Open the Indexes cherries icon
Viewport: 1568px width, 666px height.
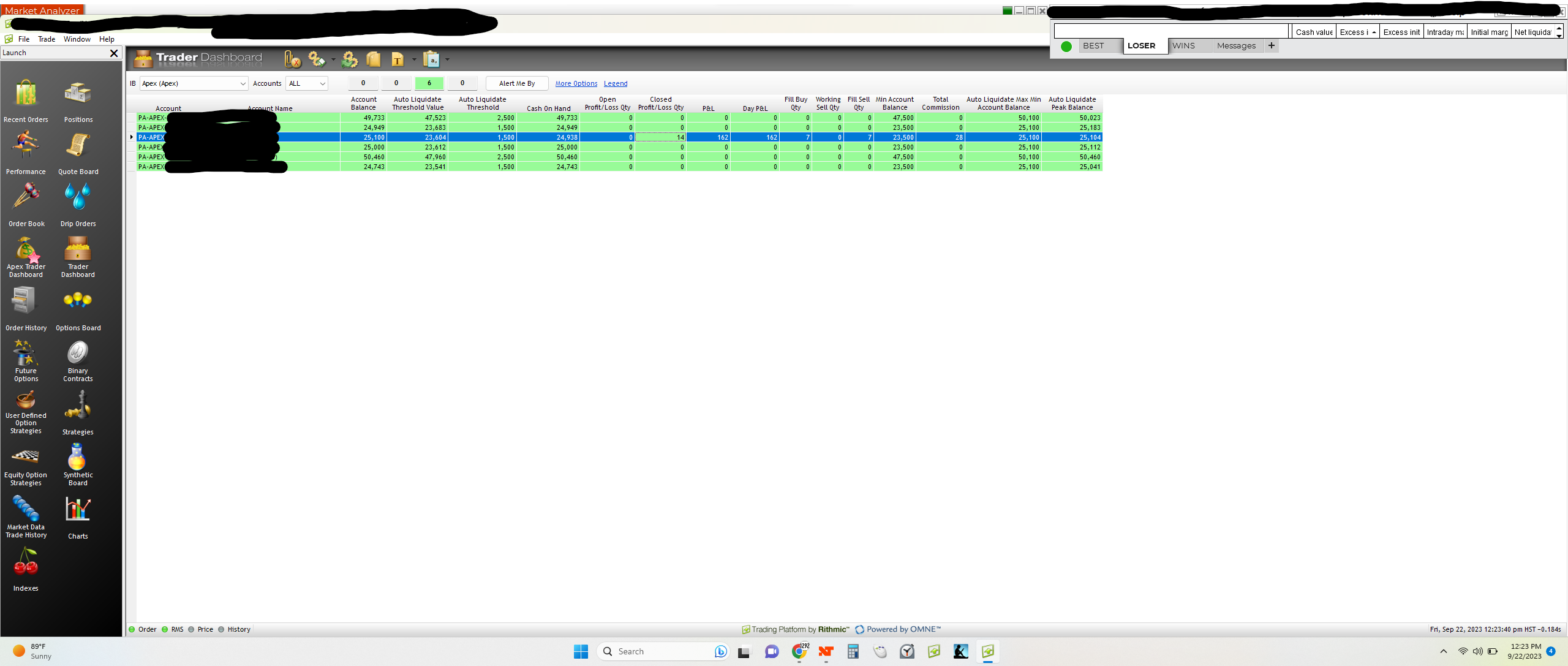click(x=26, y=570)
